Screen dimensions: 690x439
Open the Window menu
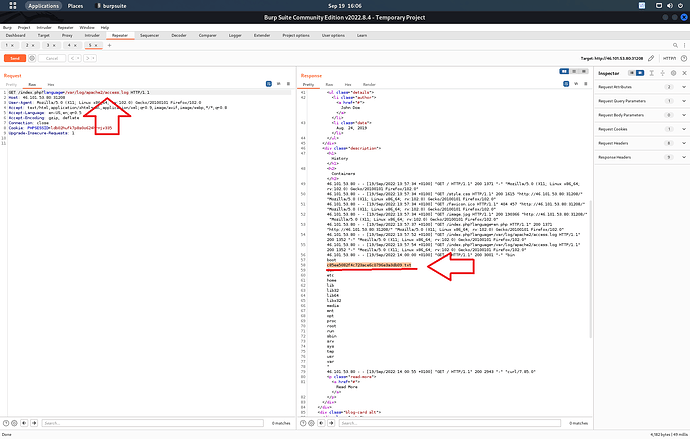point(87,27)
